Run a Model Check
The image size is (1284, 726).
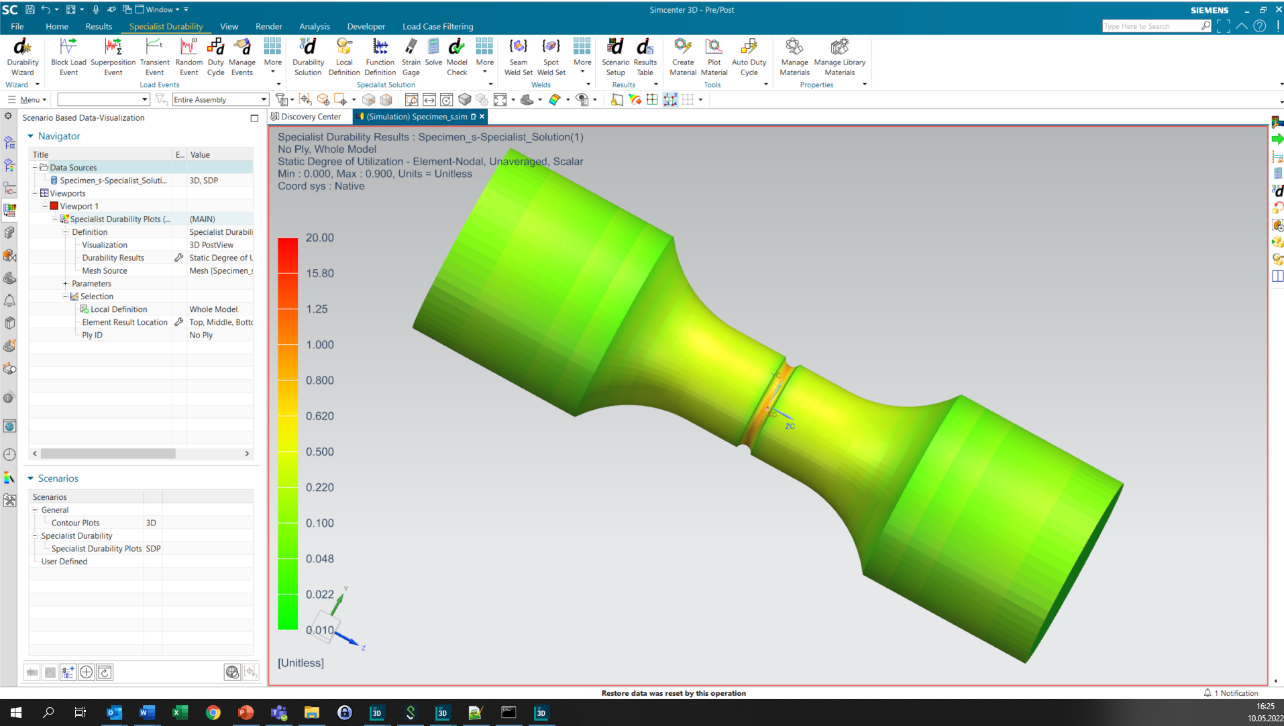[x=457, y=57]
